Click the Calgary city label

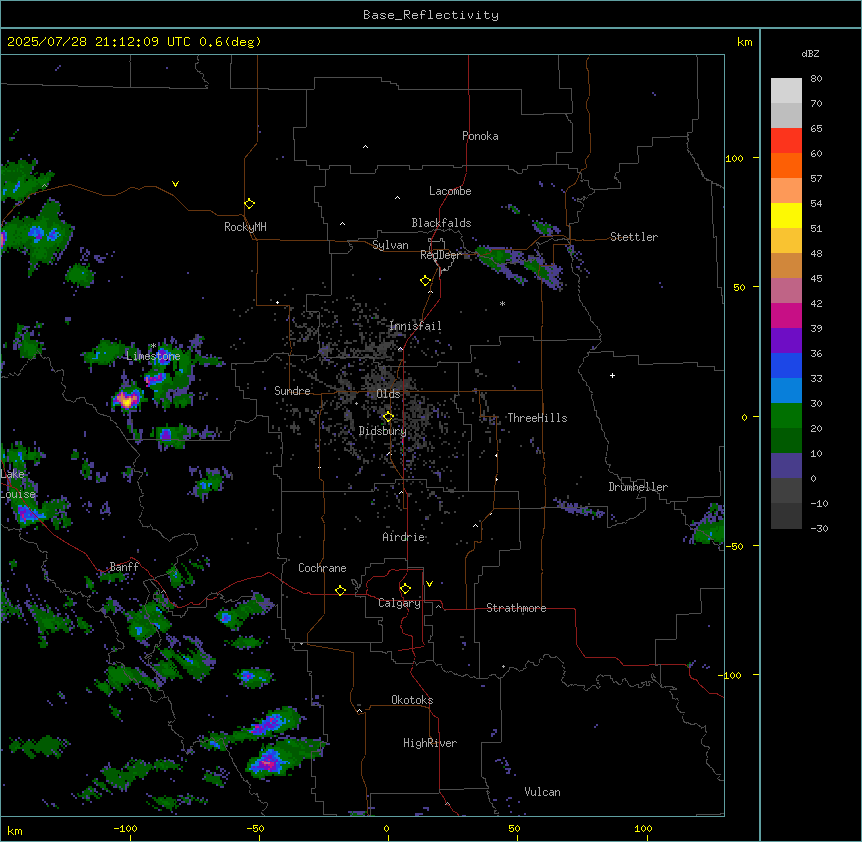[399, 603]
